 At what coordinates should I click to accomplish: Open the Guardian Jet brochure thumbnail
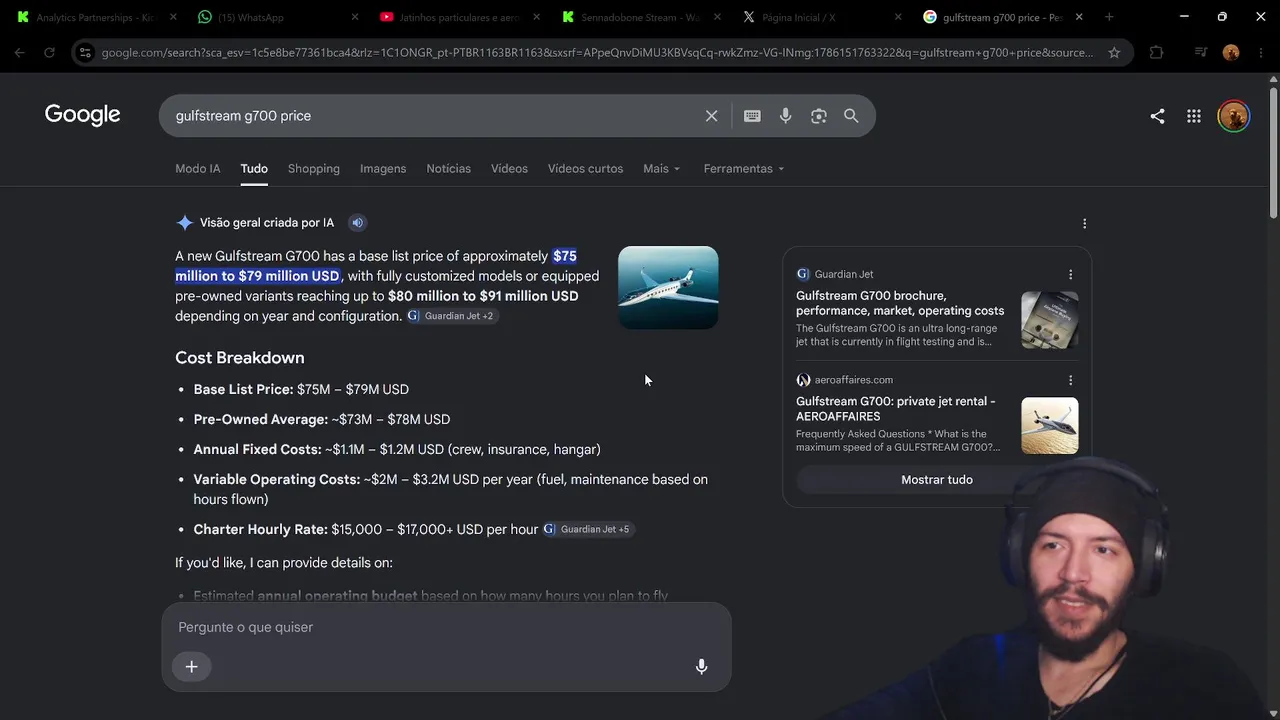[1050, 320]
